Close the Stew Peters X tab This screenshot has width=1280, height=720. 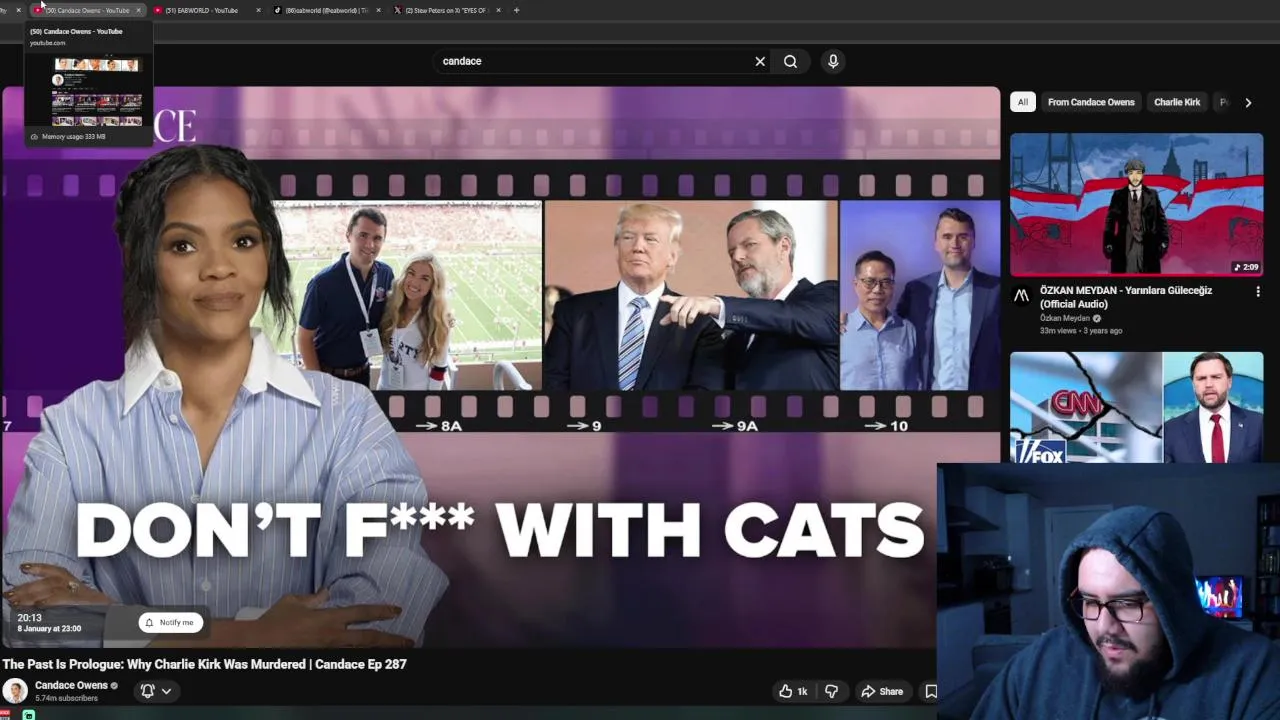[x=498, y=10]
